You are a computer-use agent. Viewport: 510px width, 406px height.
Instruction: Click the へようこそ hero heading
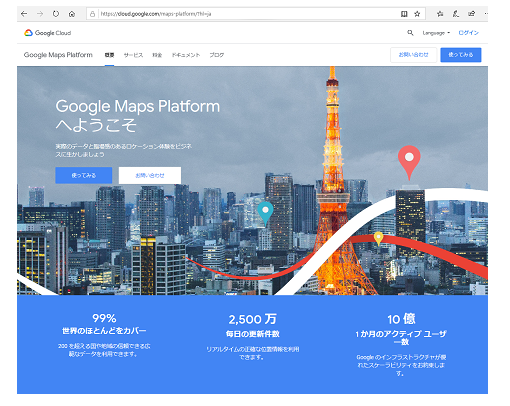coord(96,125)
